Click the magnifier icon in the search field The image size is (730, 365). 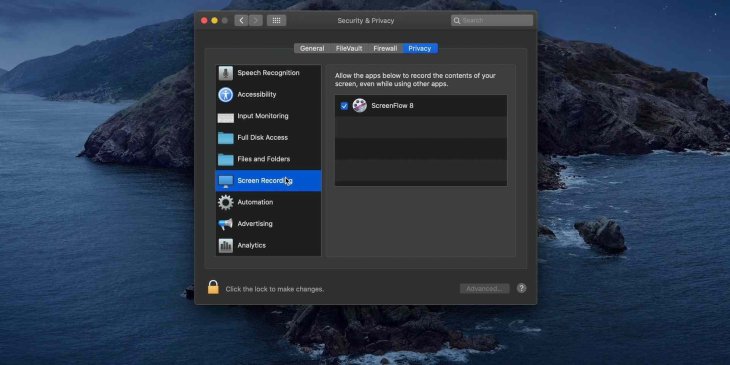click(x=457, y=20)
